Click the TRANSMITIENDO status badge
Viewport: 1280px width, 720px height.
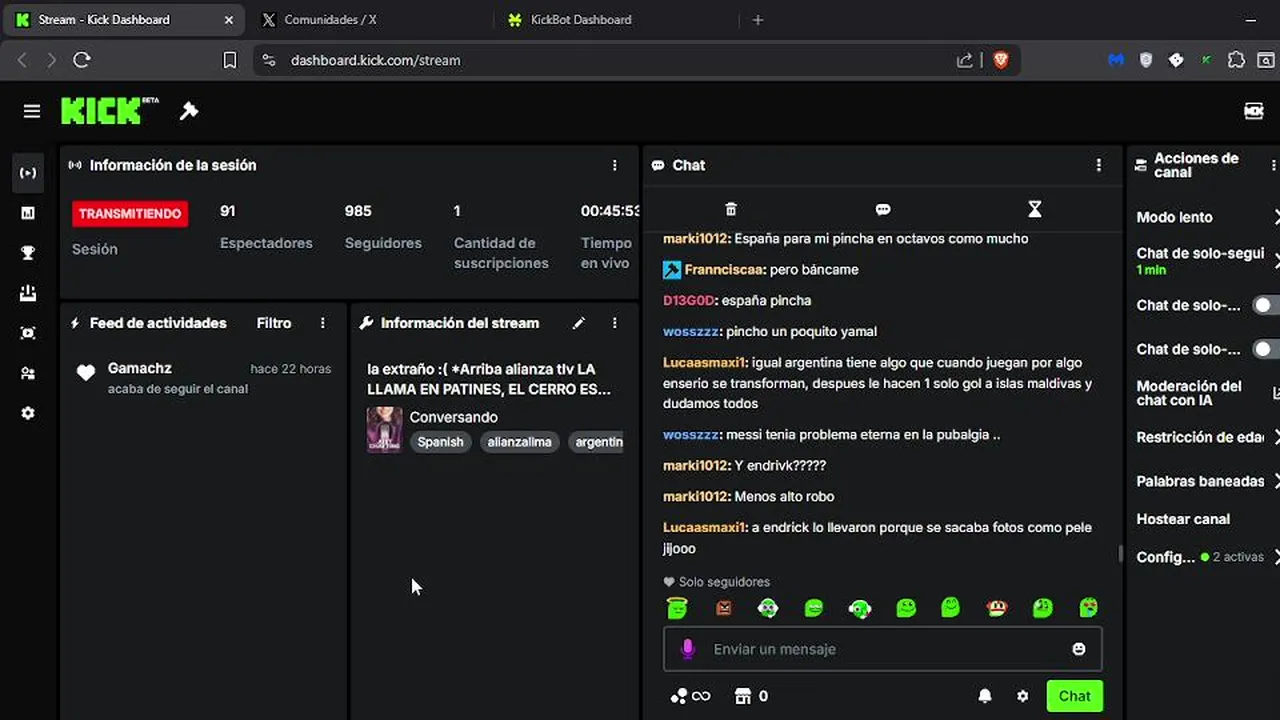(130, 213)
